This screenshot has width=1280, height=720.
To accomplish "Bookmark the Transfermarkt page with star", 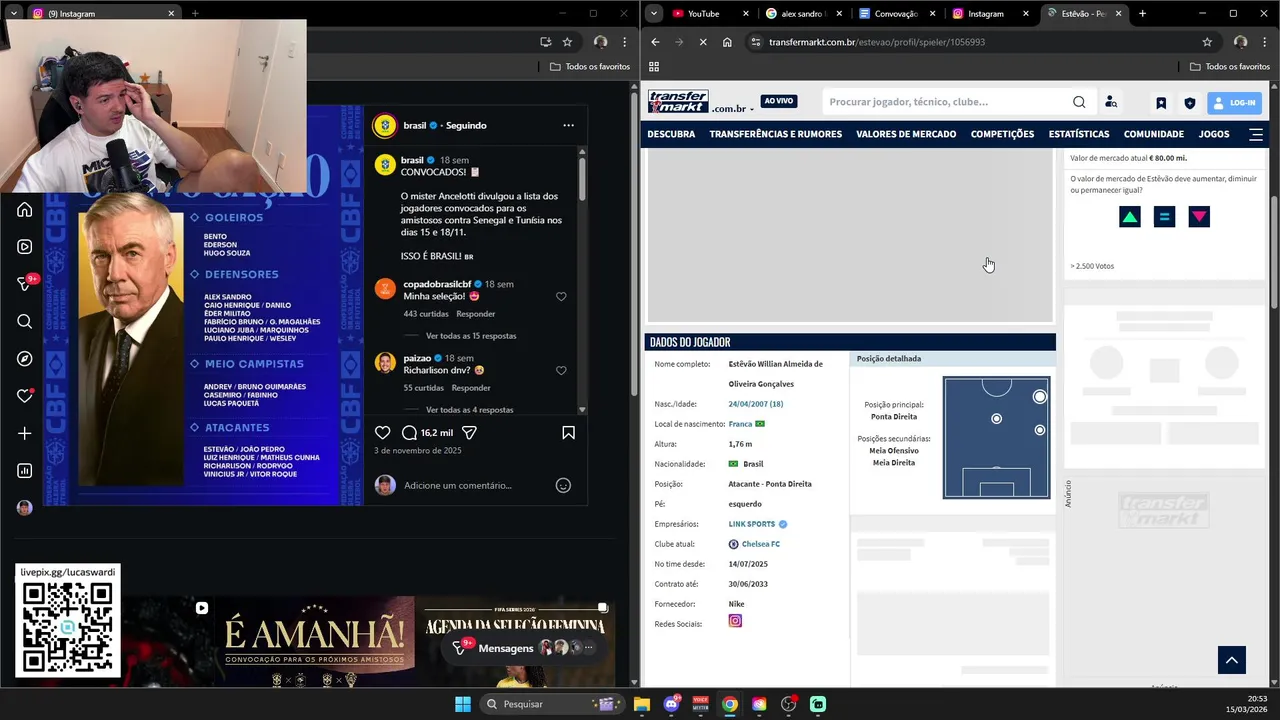I will click(1207, 42).
